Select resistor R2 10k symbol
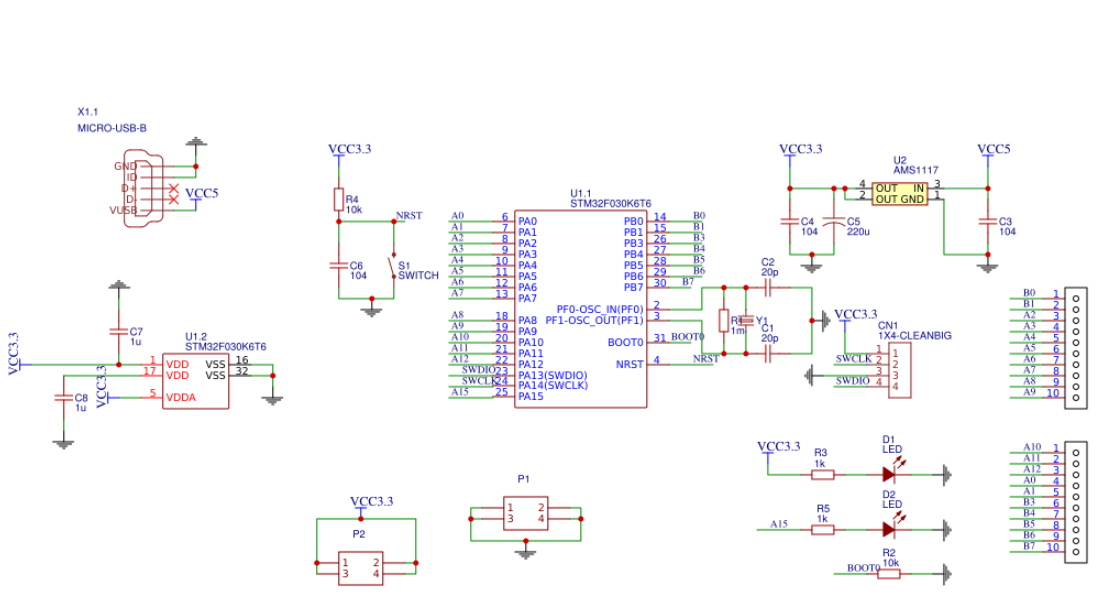The width and height of the screenshot is (1102, 608). coord(888,574)
